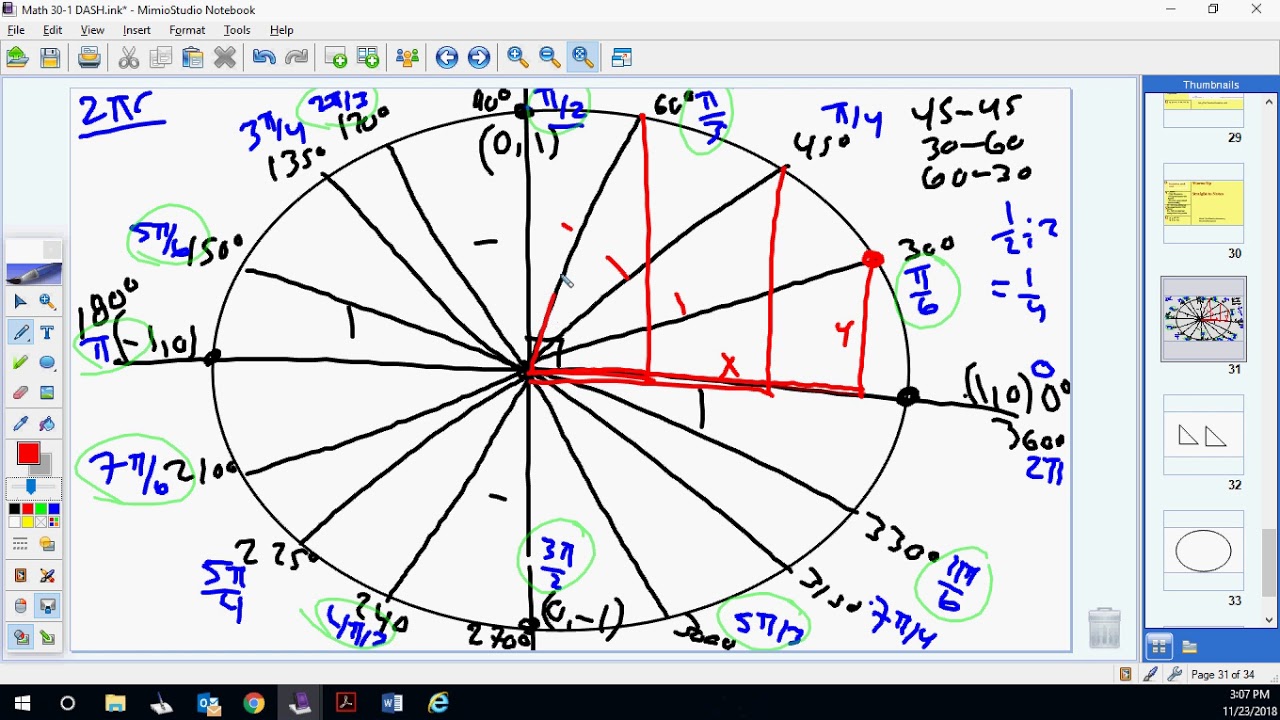Open the Help menu
The width and height of the screenshot is (1280, 720).
point(282,30)
